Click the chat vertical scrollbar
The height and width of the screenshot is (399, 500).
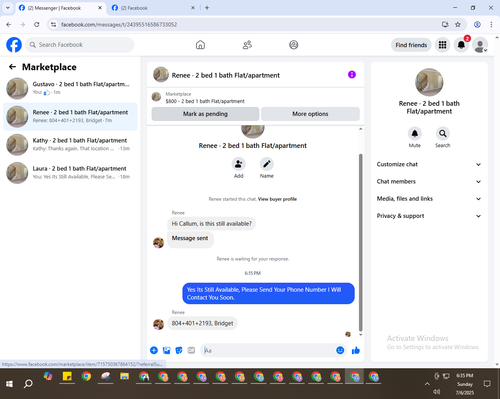(360, 242)
